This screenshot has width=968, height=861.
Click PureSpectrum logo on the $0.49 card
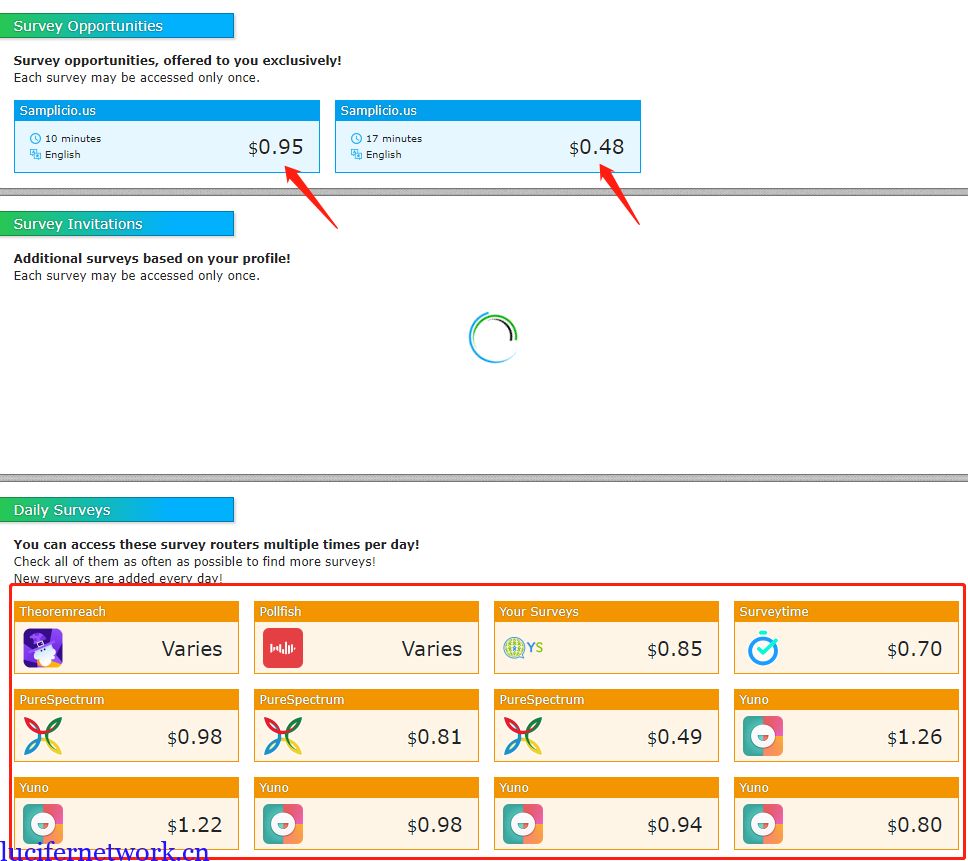coord(522,736)
